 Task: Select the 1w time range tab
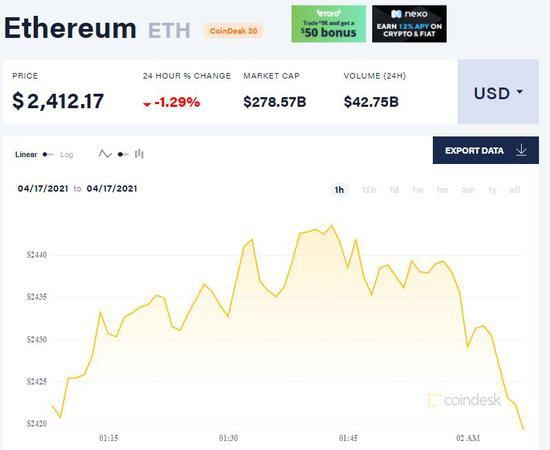pyautogui.click(x=418, y=190)
